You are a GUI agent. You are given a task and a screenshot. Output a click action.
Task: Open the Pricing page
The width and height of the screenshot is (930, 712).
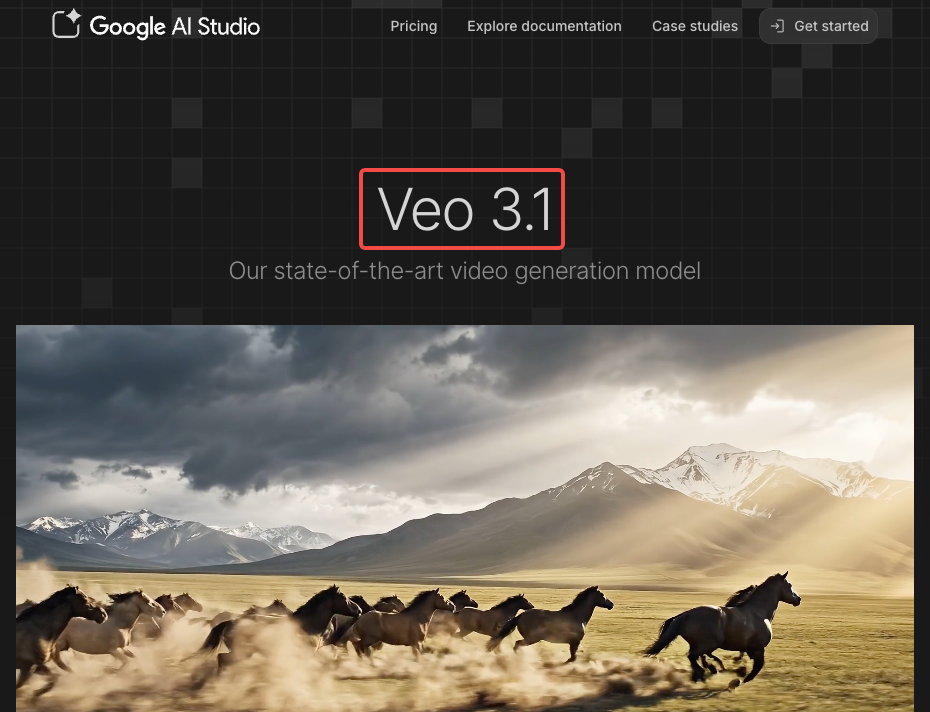[413, 26]
